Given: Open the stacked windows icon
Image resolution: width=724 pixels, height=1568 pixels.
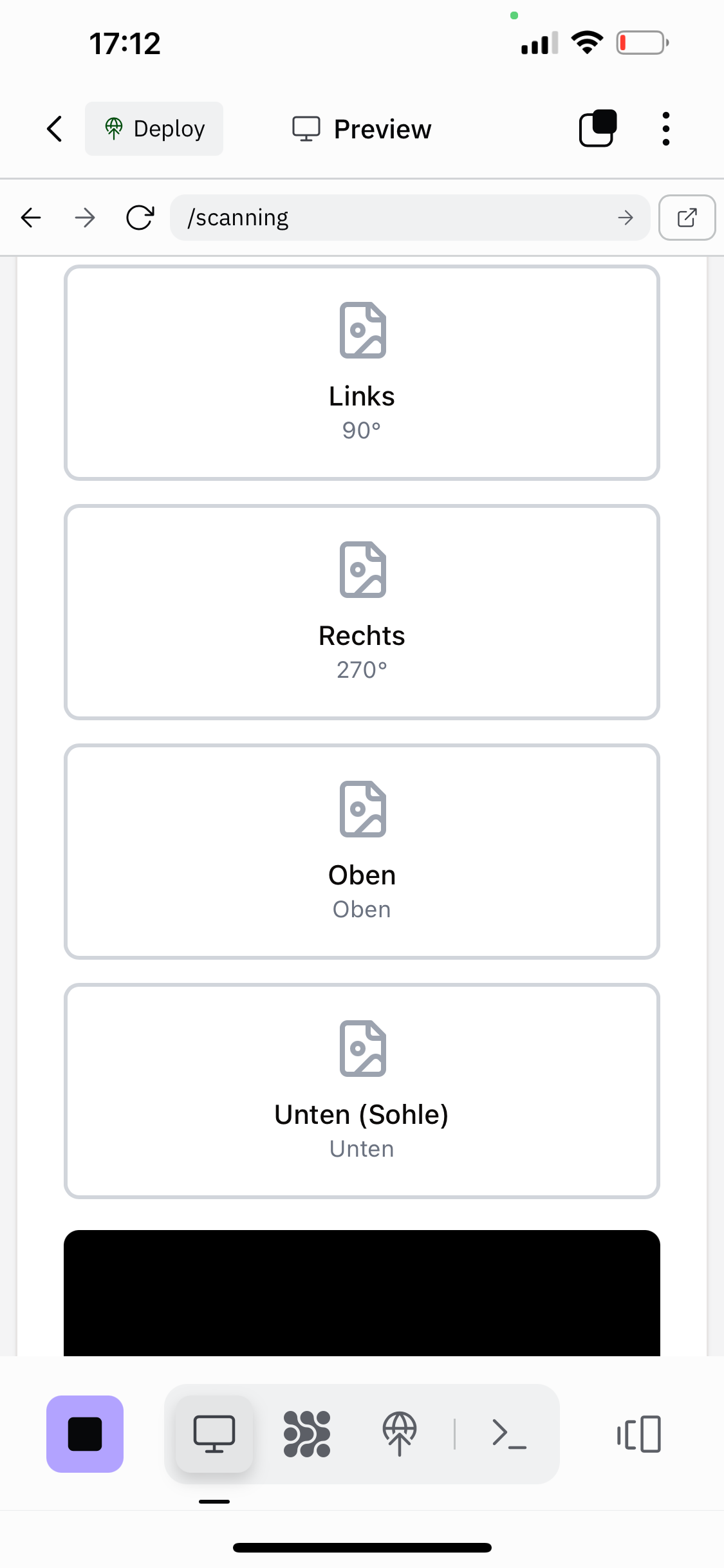Looking at the screenshot, I should coord(598,129).
